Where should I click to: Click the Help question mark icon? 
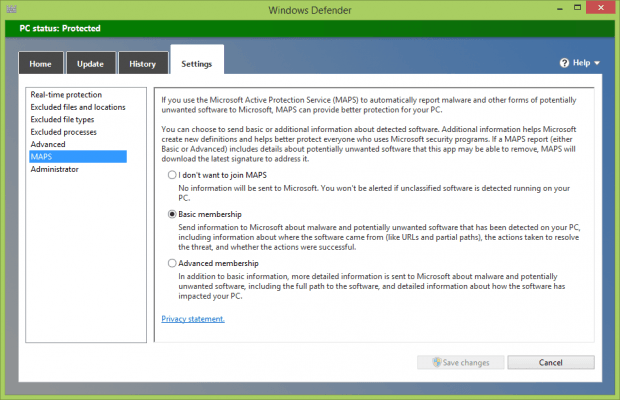tap(564, 63)
